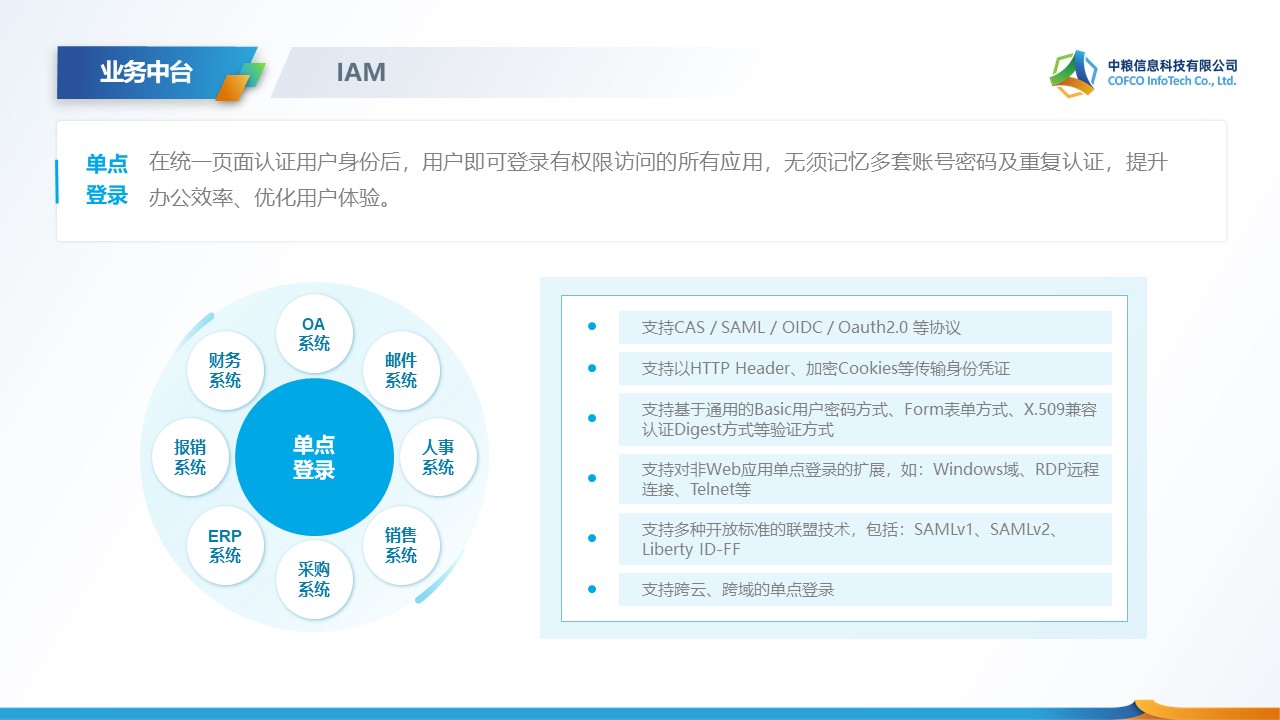This screenshot has height=720, width=1280.
Task: Select the 邮件系统 circle
Action: point(401,370)
